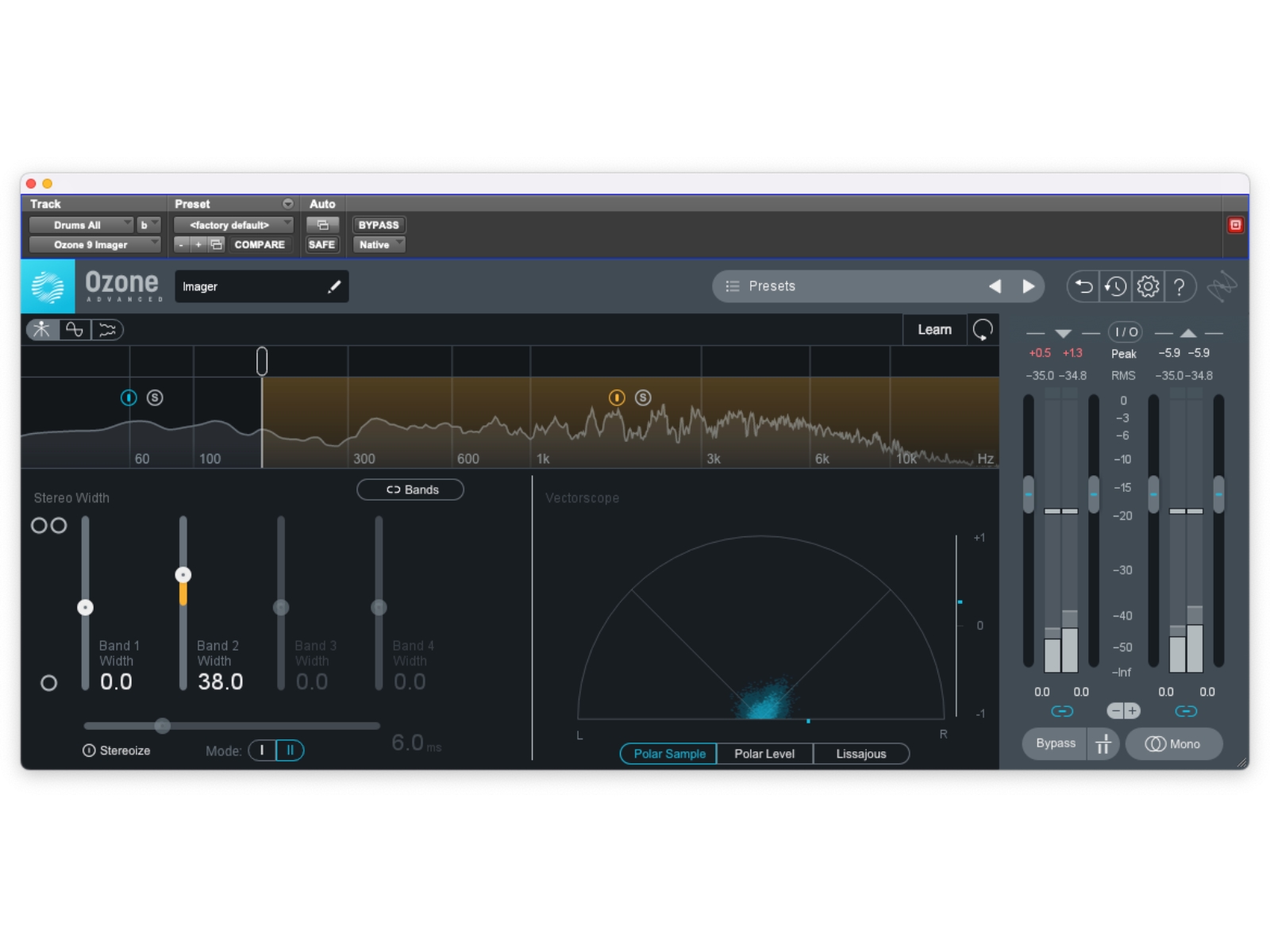
Task: Click the double circle stereo icon
Action: coord(48,525)
